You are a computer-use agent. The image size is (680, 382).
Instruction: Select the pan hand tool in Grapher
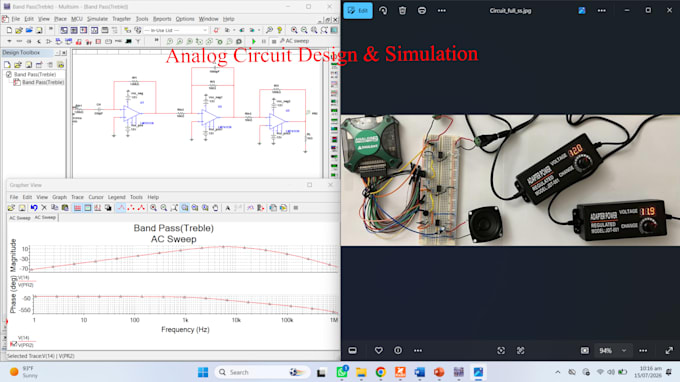click(x=216, y=208)
